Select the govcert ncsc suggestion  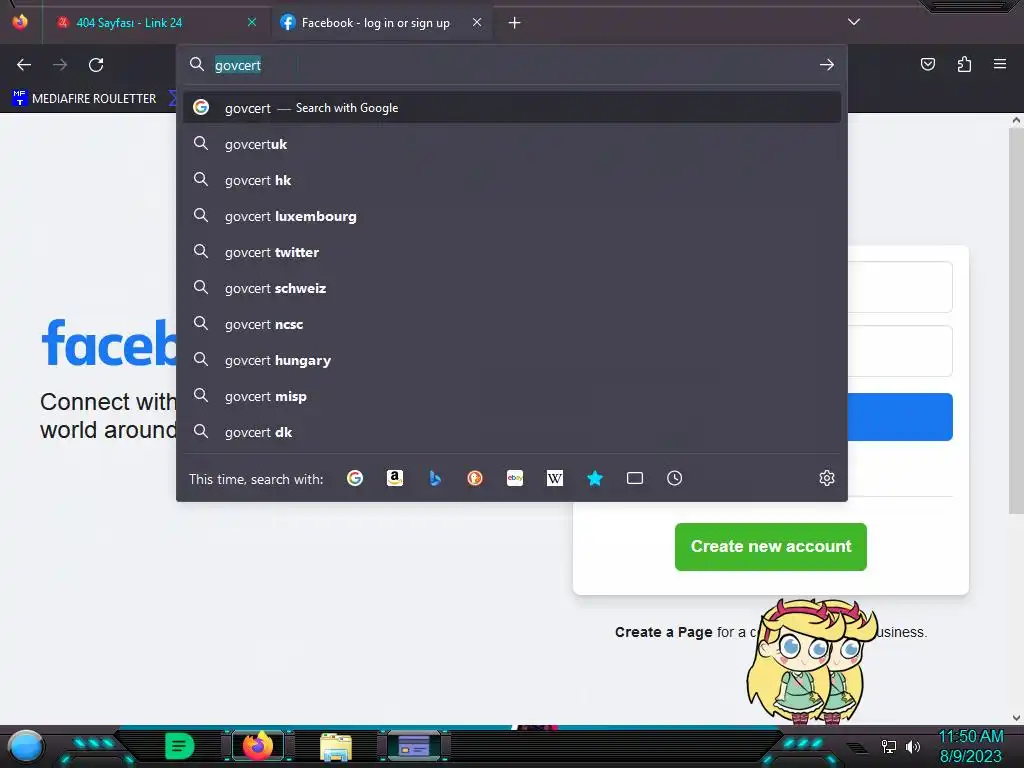tap(512, 324)
